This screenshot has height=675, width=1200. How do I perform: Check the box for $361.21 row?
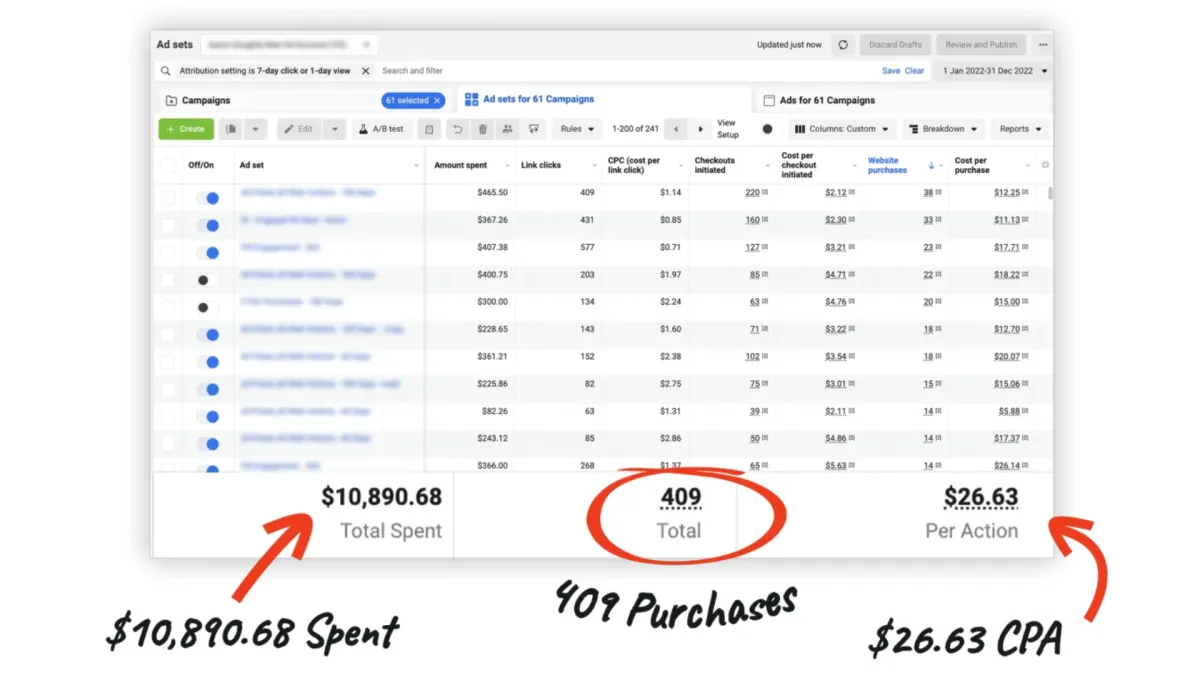point(168,362)
